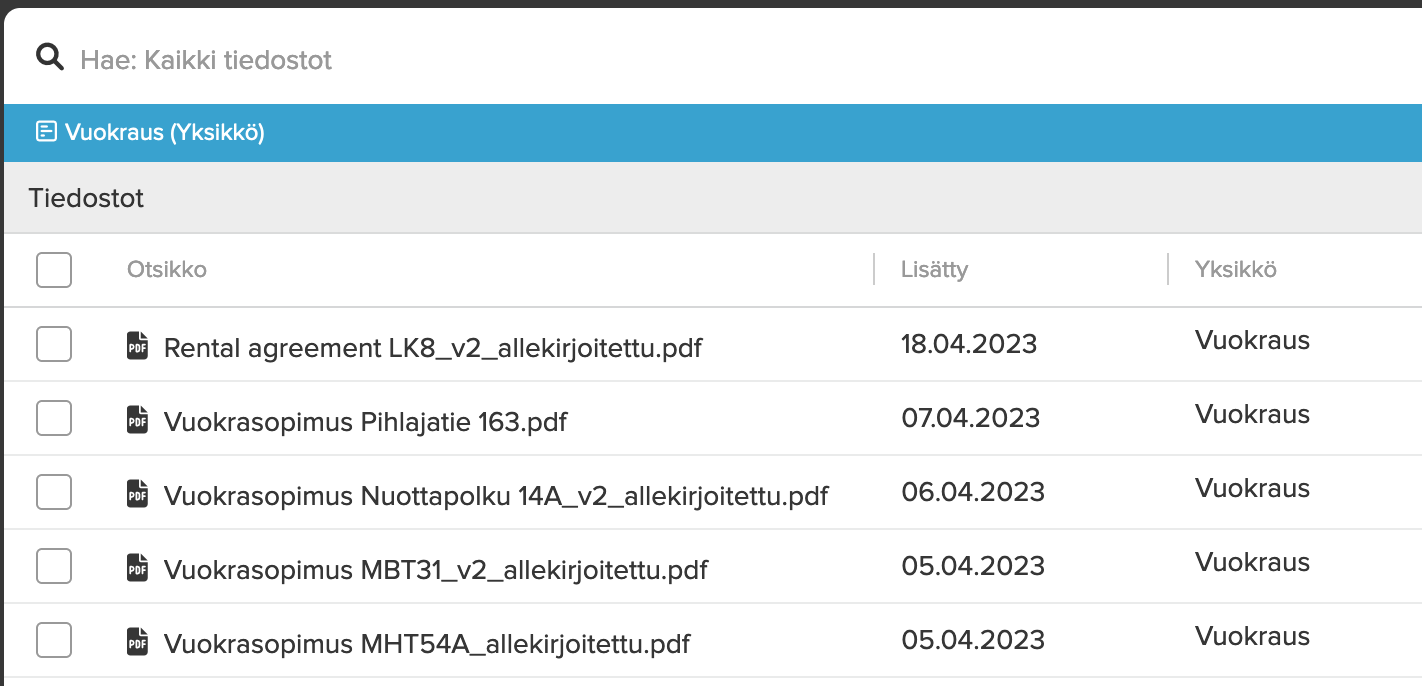This screenshot has width=1422, height=686.
Task: Tick checkbox next to Nuottapolku 14A file
Action: coord(54,492)
